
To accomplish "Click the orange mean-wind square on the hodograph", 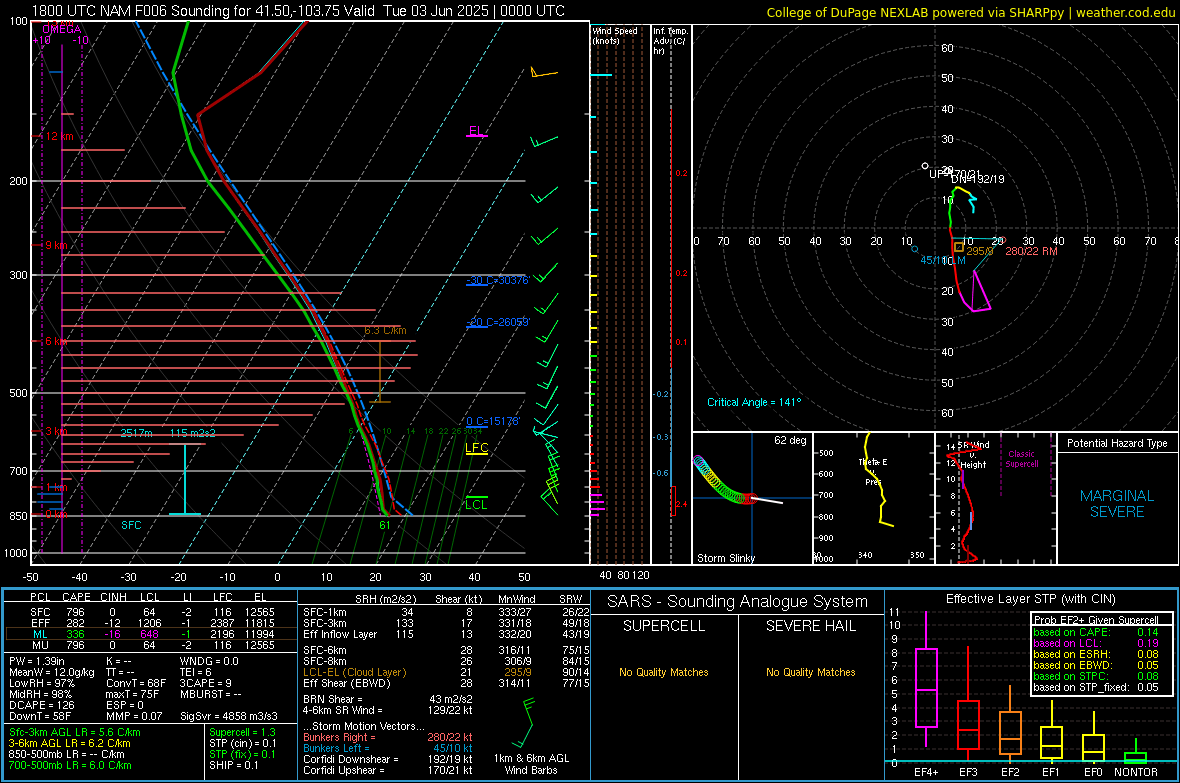I will 959,246.
